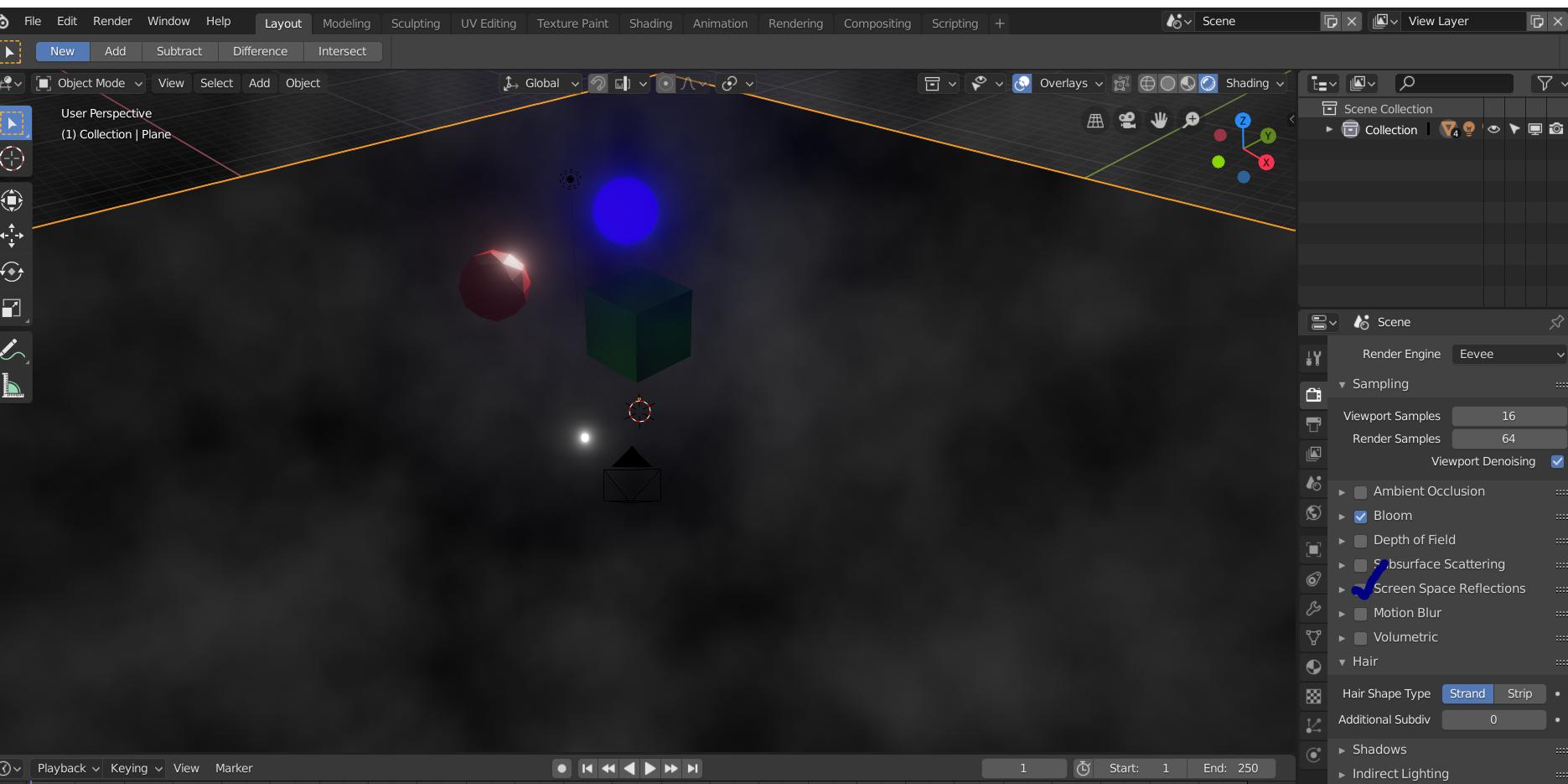Disable Bloom checkbox
The height and width of the screenshot is (784, 1568).
pos(1360,517)
